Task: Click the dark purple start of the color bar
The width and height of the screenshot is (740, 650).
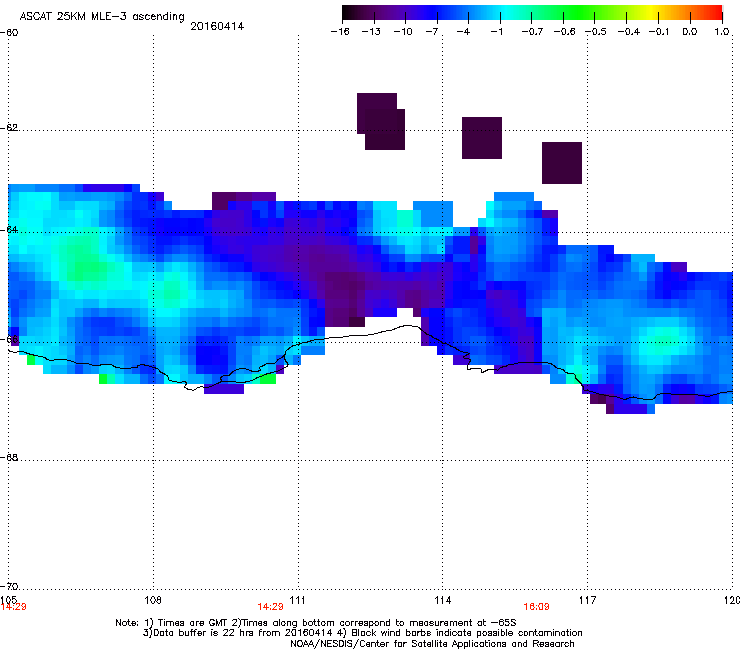Action: (354, 13)
